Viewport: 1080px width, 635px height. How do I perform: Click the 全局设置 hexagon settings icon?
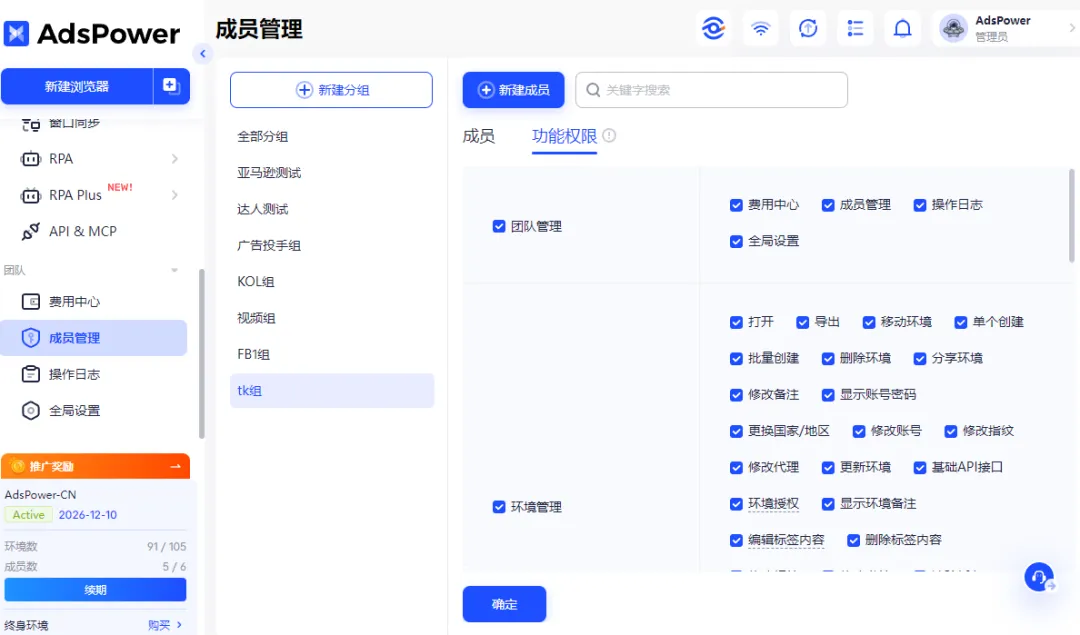pyautogui.click(x=31, y=410)
